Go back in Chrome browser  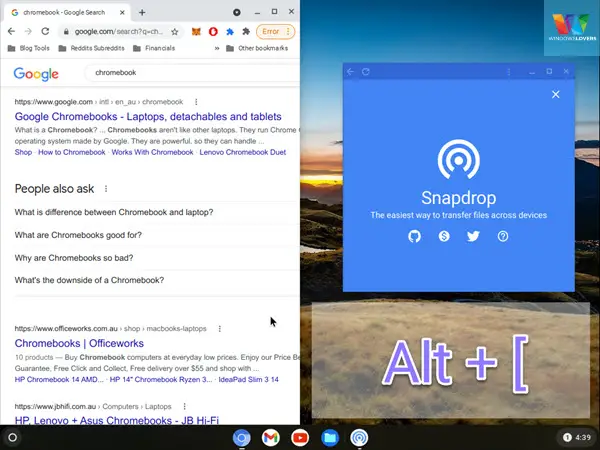[11, 31]
